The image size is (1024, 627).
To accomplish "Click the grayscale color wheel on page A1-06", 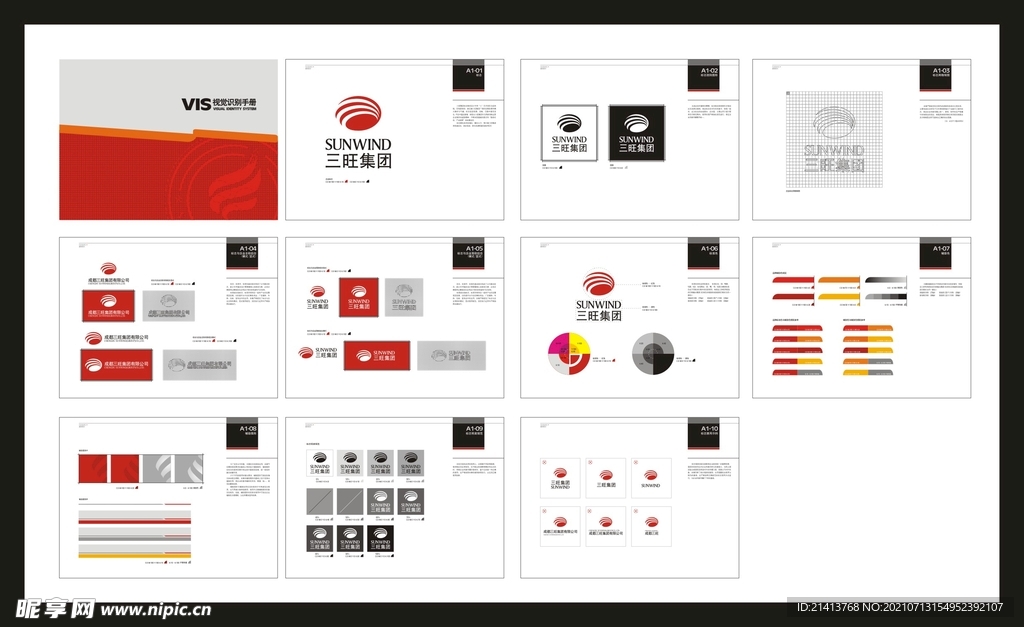I will [x=652, y=353].
